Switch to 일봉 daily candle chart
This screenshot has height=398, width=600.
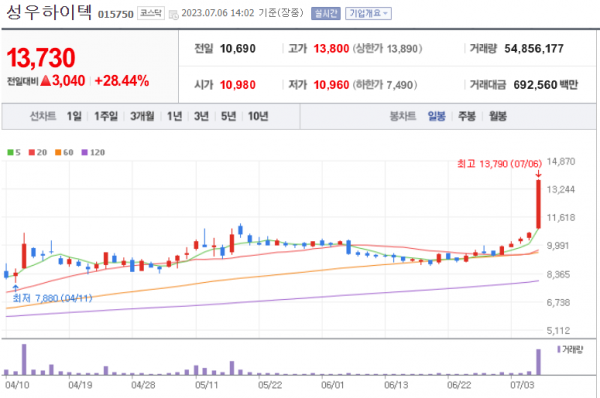coord(437,116)
